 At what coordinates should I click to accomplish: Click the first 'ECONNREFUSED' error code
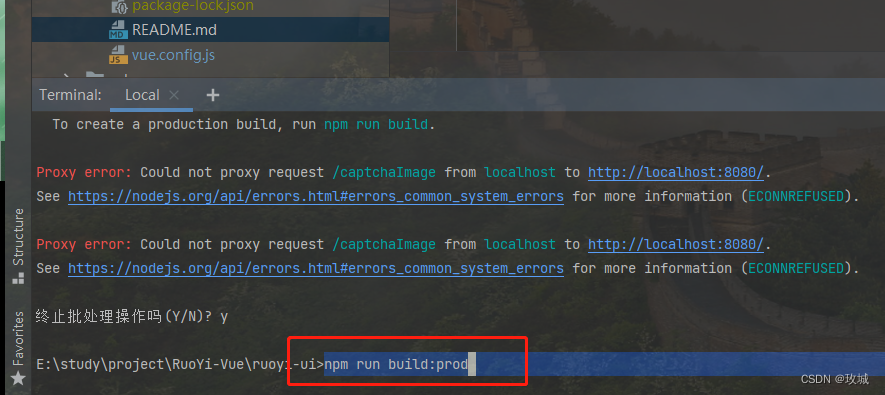click(797, 196)
